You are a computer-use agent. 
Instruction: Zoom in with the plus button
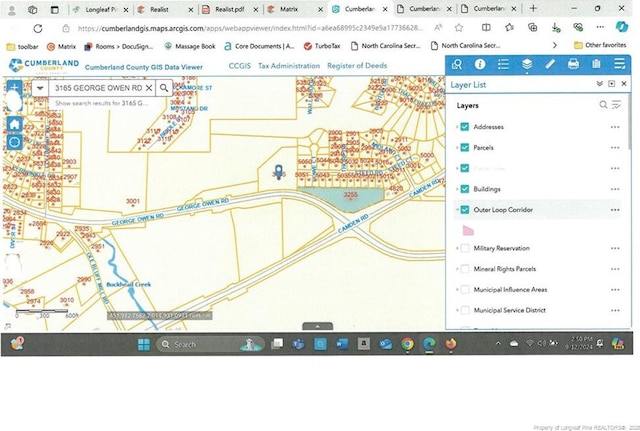coord(15,87)
